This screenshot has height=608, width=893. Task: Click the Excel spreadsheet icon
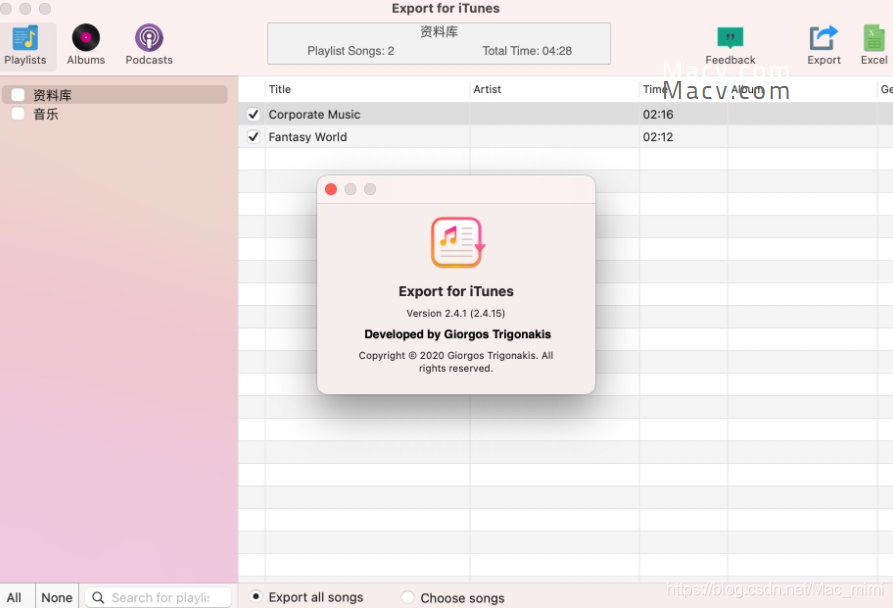874,38
